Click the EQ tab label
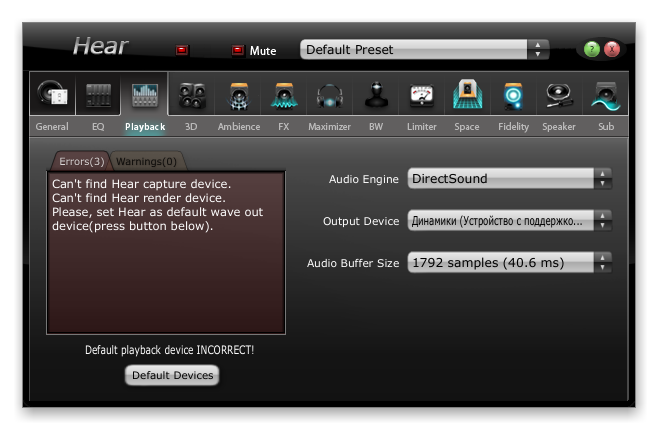 98,127
